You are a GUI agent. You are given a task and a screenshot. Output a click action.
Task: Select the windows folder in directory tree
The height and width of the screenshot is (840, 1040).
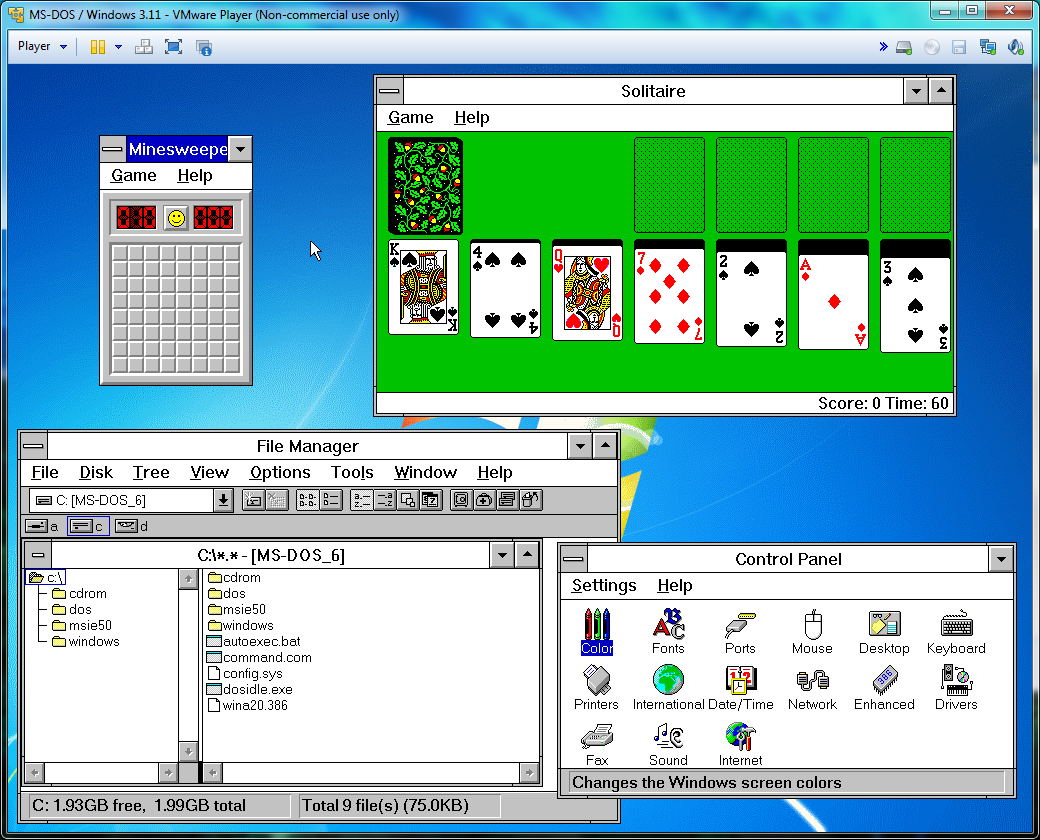coord(93,642)
